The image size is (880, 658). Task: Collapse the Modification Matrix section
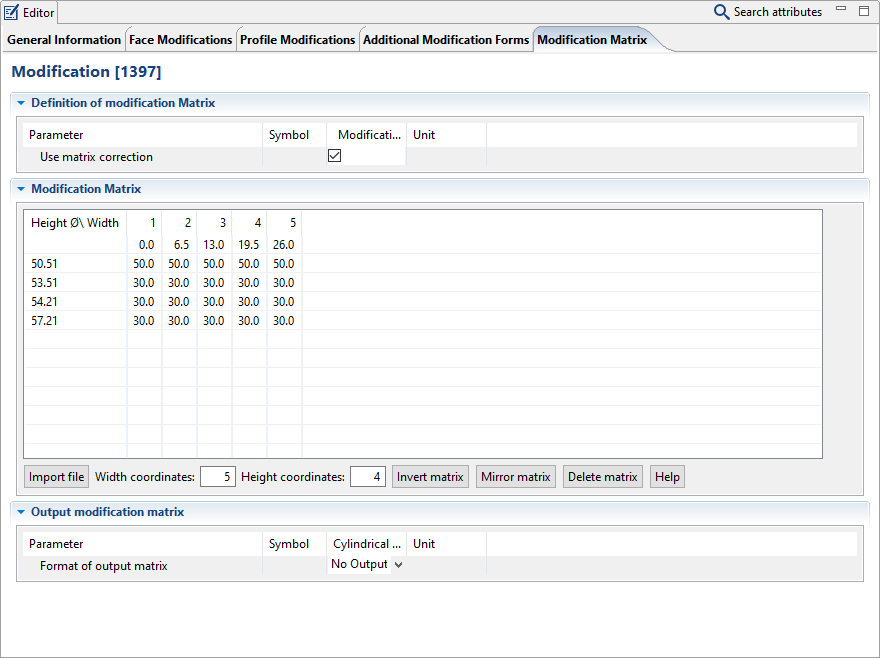pyautogui.click(x=20, y=189)
